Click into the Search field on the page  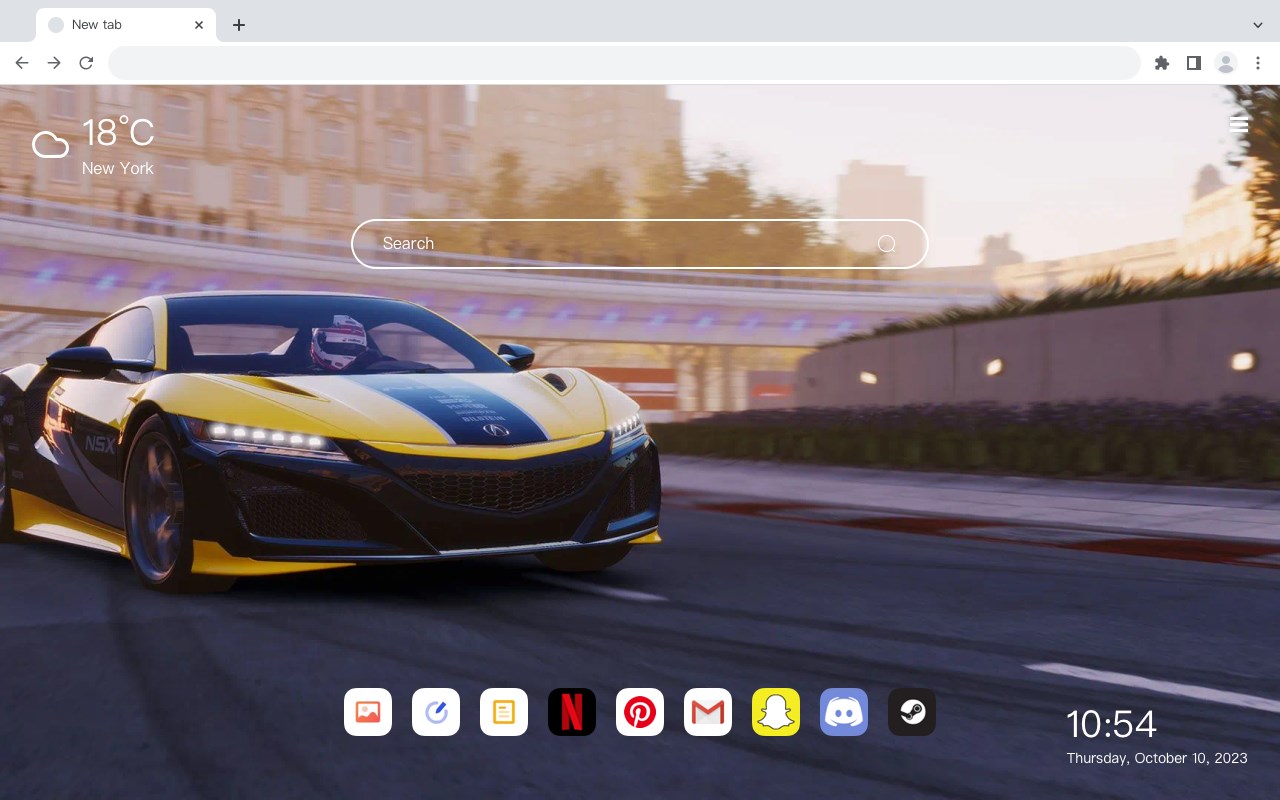click(x=640, y=244)
